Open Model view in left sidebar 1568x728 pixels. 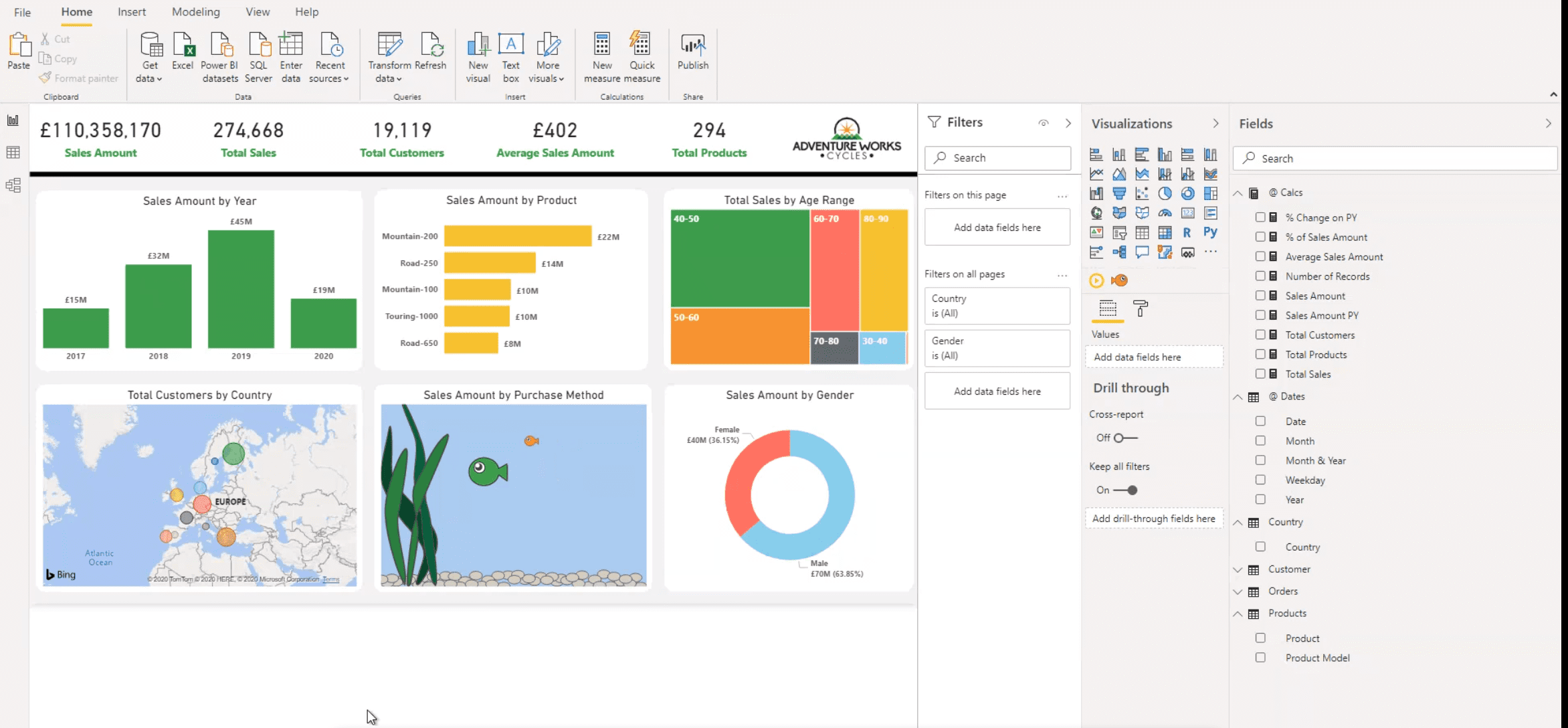point(13,185)
